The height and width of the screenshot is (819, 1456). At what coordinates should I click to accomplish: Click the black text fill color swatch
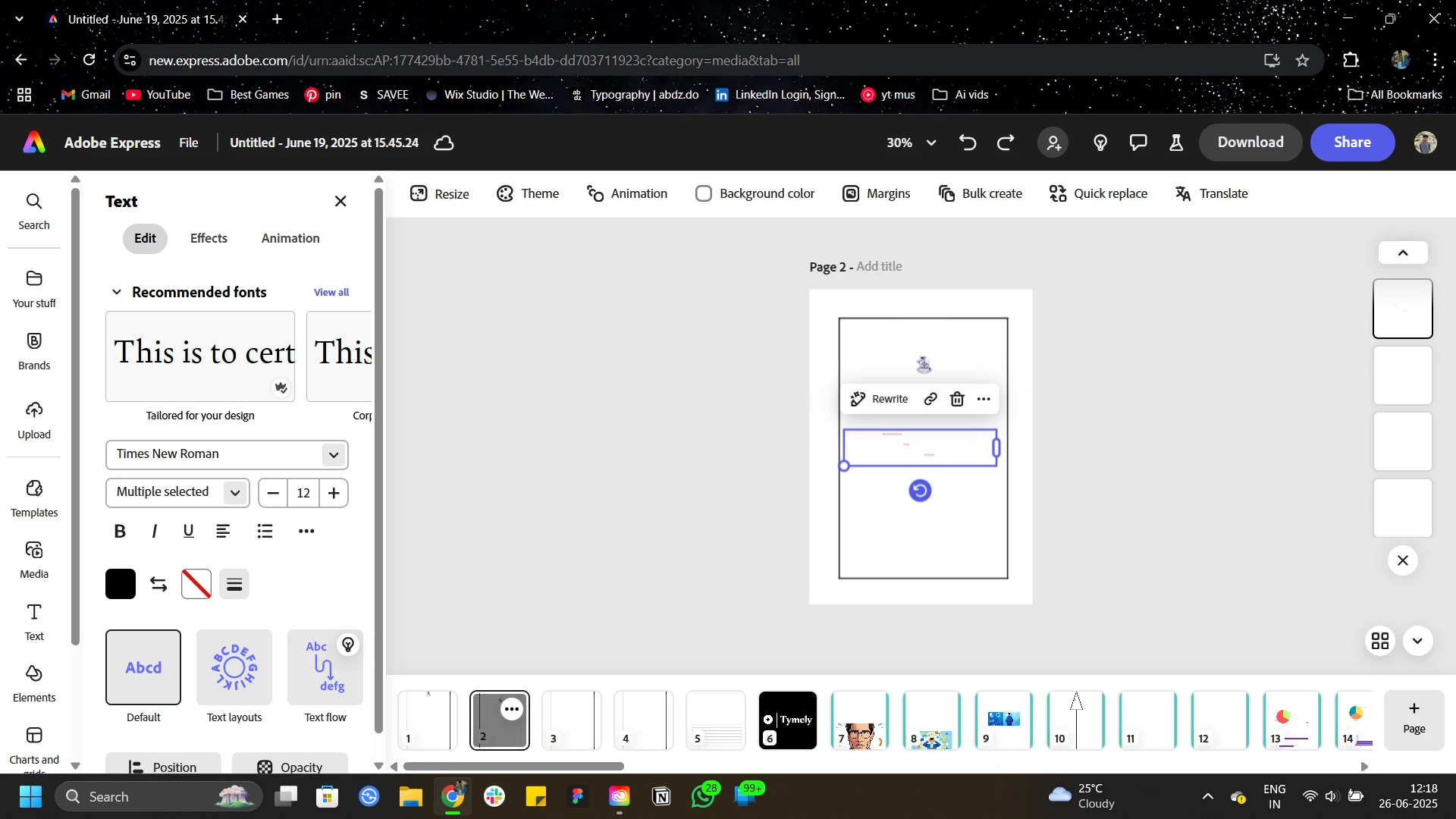[121, 584]
